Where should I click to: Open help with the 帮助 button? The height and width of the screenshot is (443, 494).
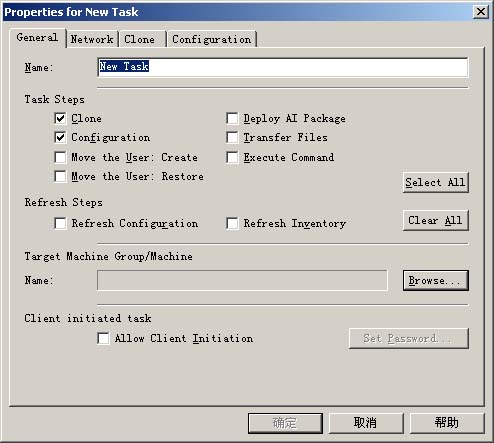447,423
